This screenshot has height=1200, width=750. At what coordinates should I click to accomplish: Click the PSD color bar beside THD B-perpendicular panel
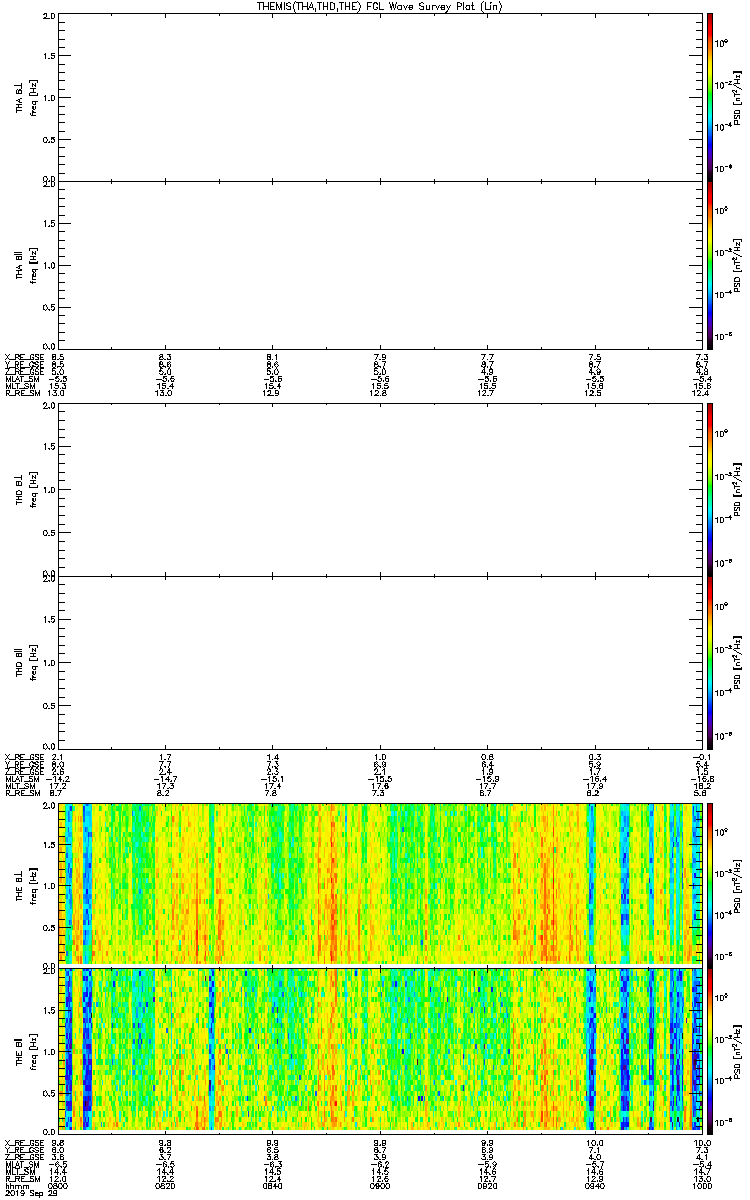[710, 491]
